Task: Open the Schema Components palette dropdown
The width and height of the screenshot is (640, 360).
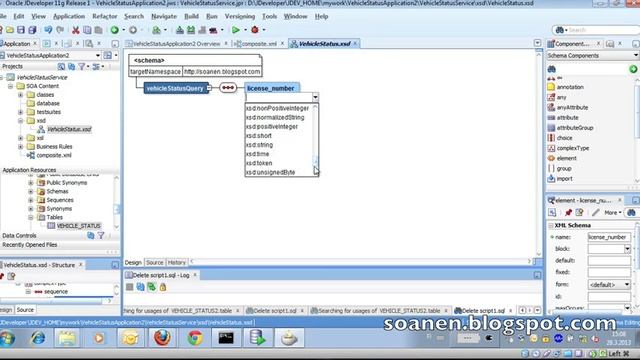Action: 636,56
